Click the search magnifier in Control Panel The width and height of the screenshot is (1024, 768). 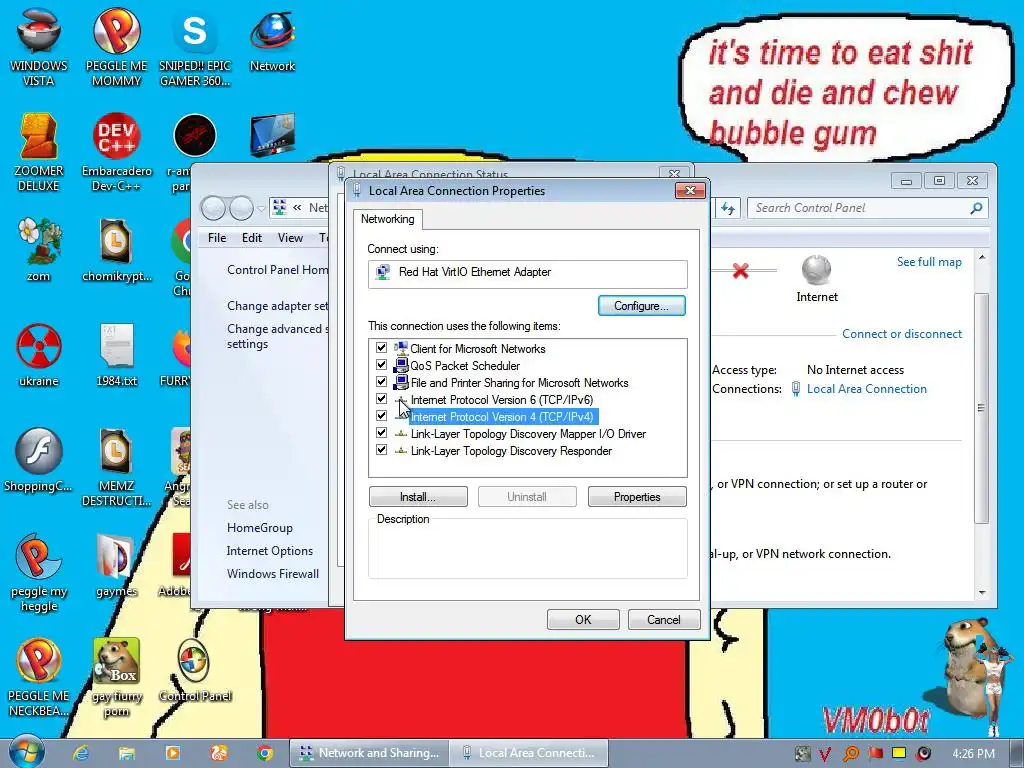pyautogui.click(x=976, y=208)
